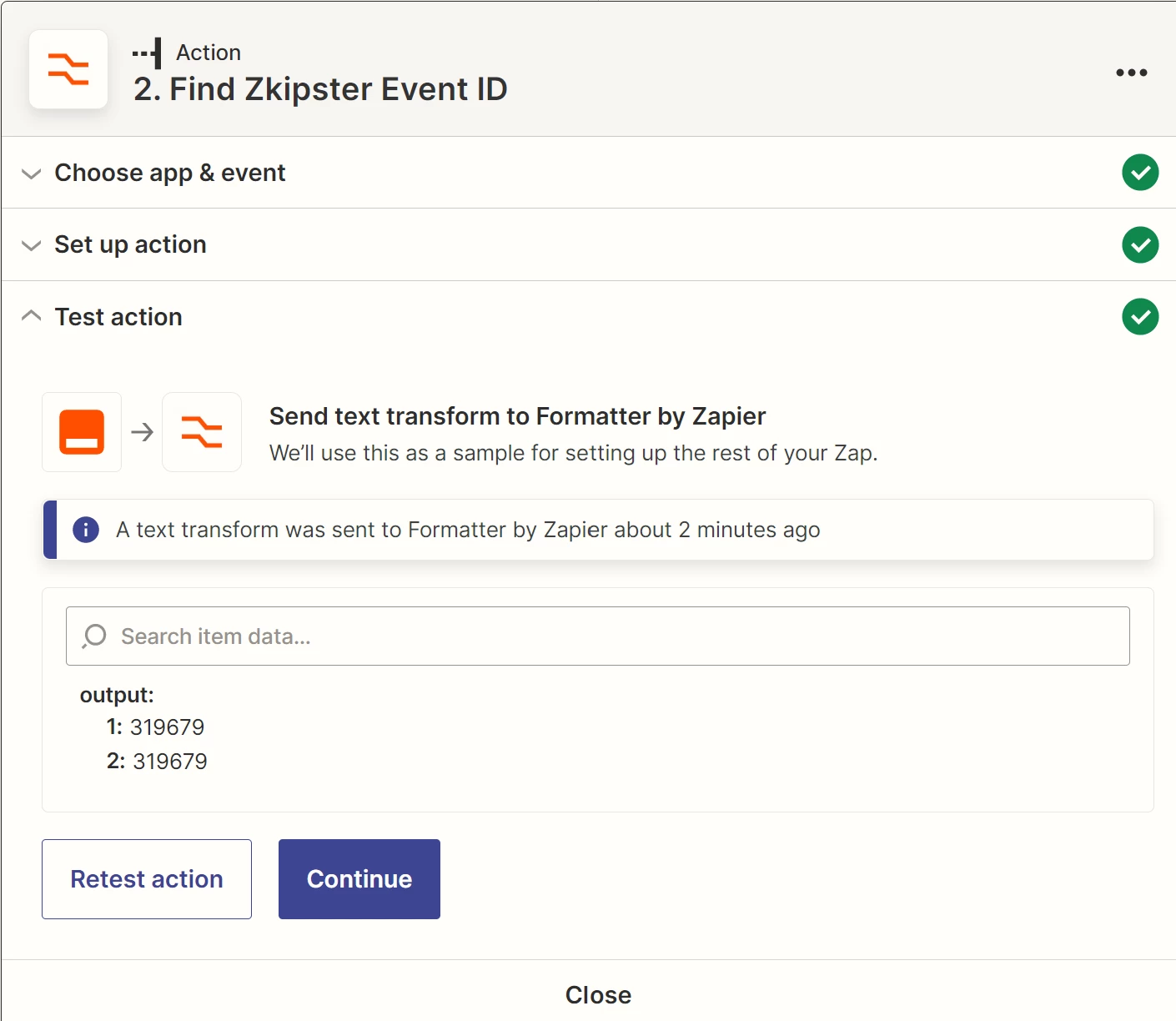Click step title Find Zkipster Event ID
The height and width of the screenshot is (1021, 1176).
pos(320,89)
